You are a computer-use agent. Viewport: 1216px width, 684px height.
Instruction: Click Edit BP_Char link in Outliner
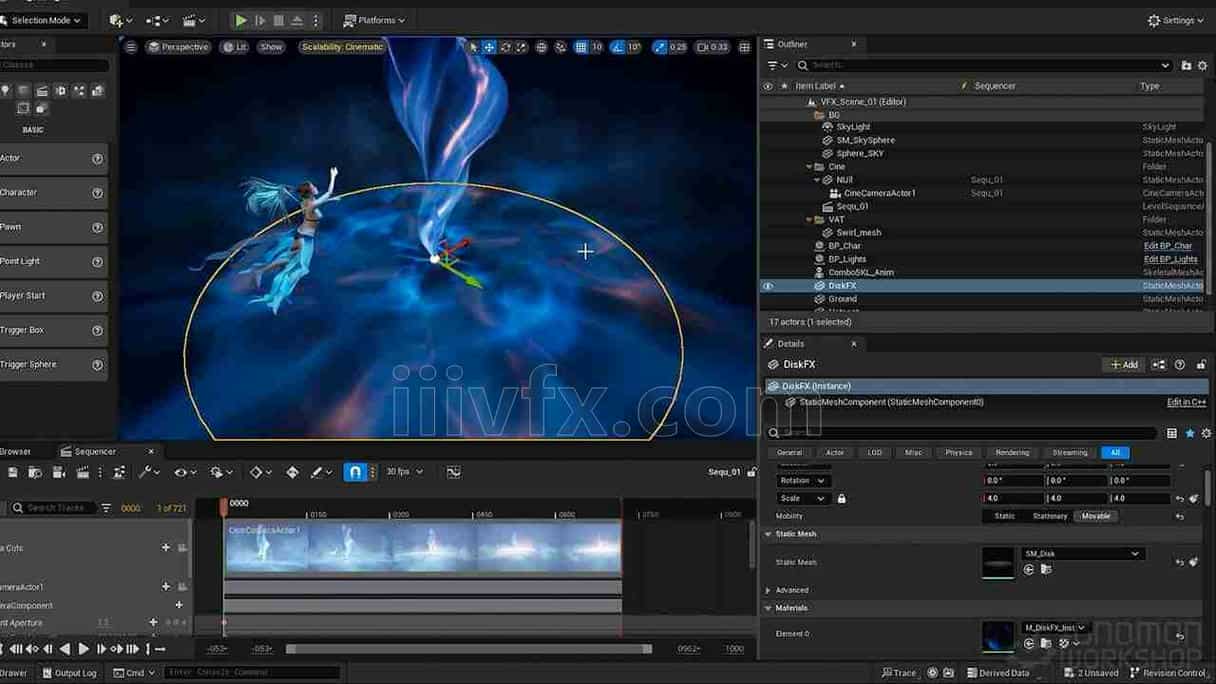(1168, 246)
